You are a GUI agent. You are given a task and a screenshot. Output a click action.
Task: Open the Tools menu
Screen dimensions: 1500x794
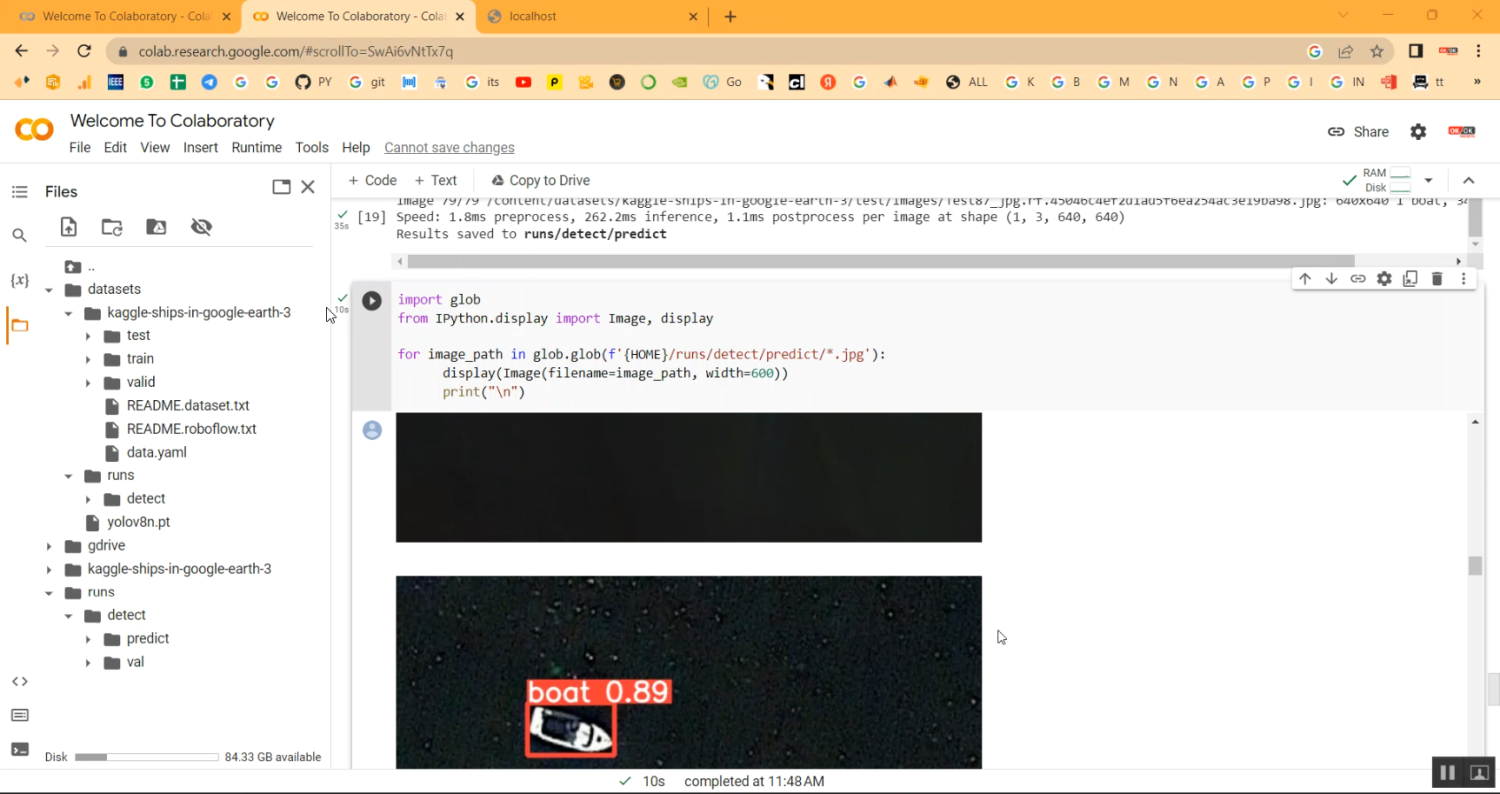point(311,147)
